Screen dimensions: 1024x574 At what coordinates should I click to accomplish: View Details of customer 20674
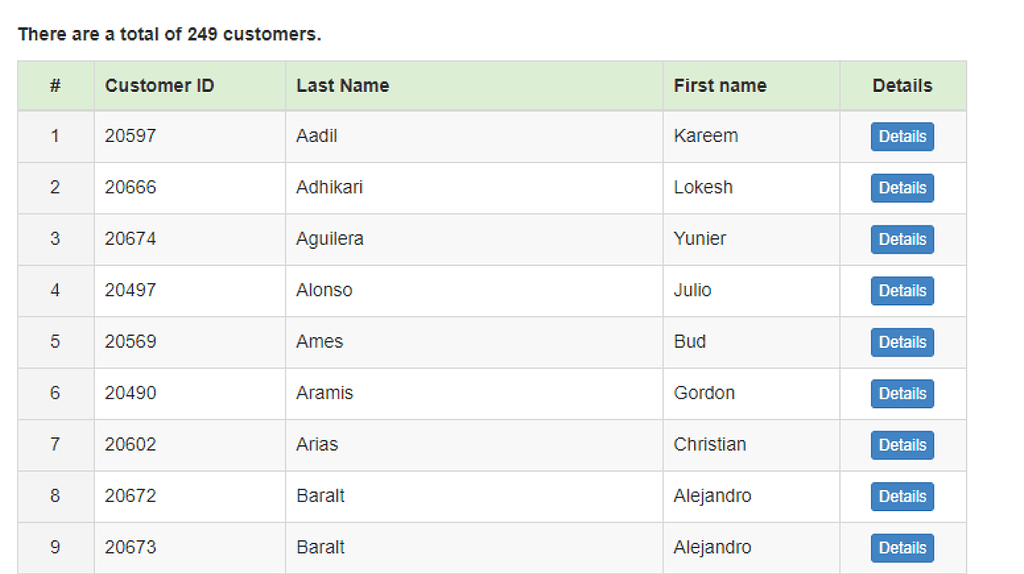902,239
